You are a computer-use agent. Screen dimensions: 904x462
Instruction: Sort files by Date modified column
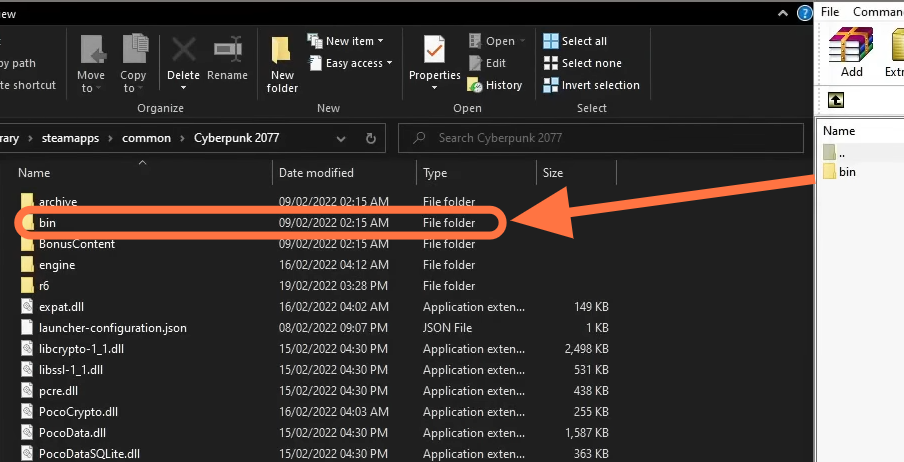(316, 172)
